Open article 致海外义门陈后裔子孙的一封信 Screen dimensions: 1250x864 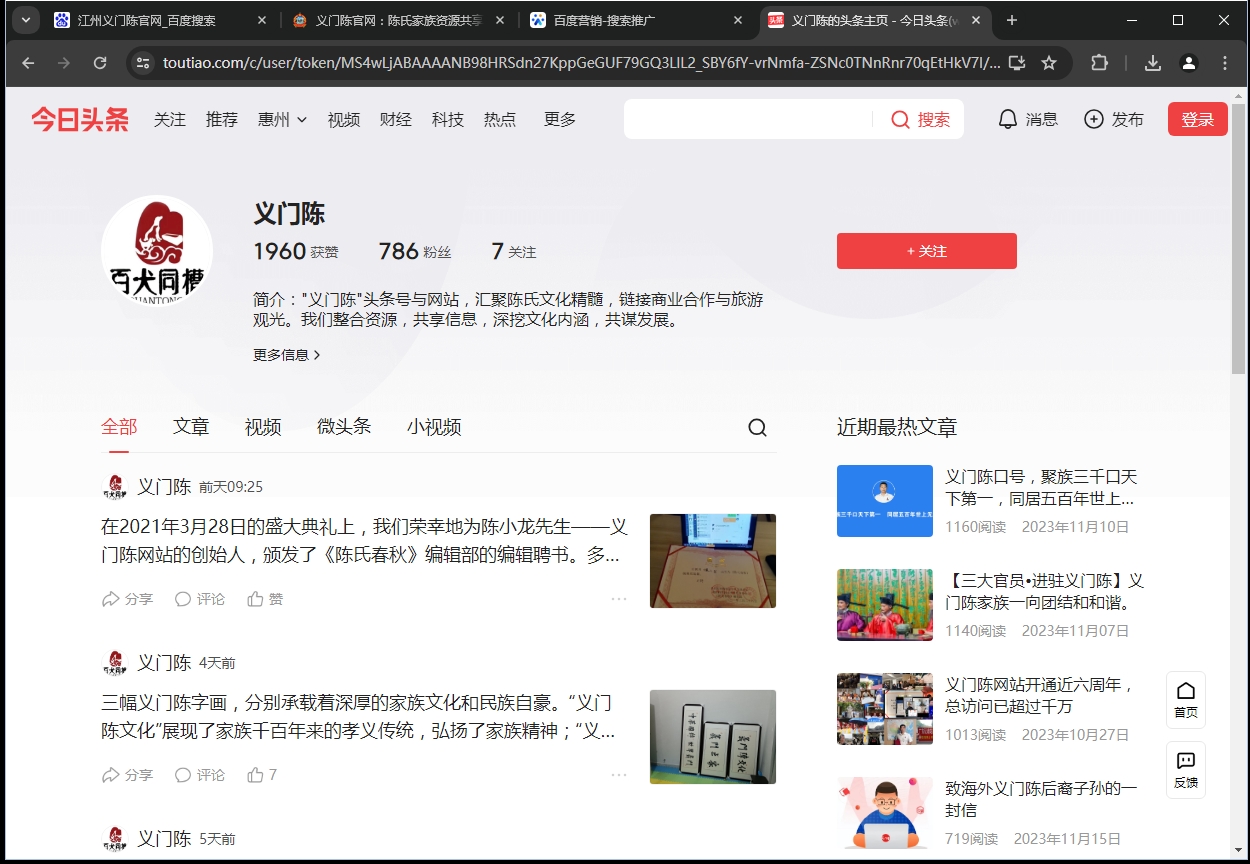[x=1040, y=799]
